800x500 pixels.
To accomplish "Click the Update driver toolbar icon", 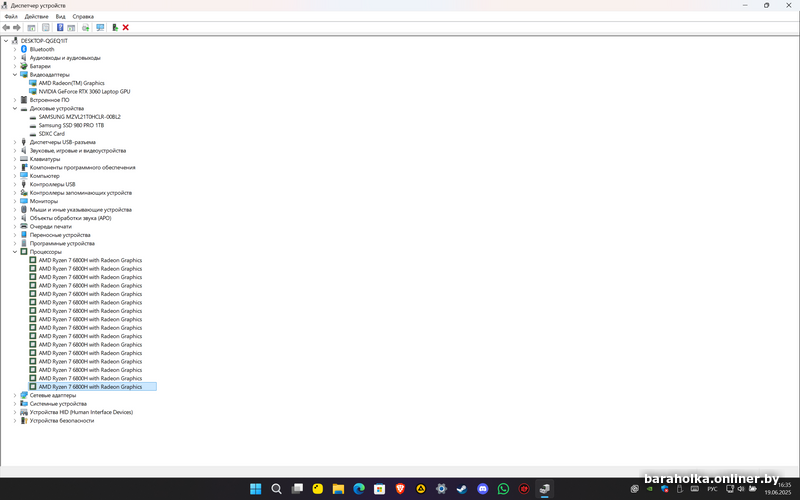I will point(85,28).
